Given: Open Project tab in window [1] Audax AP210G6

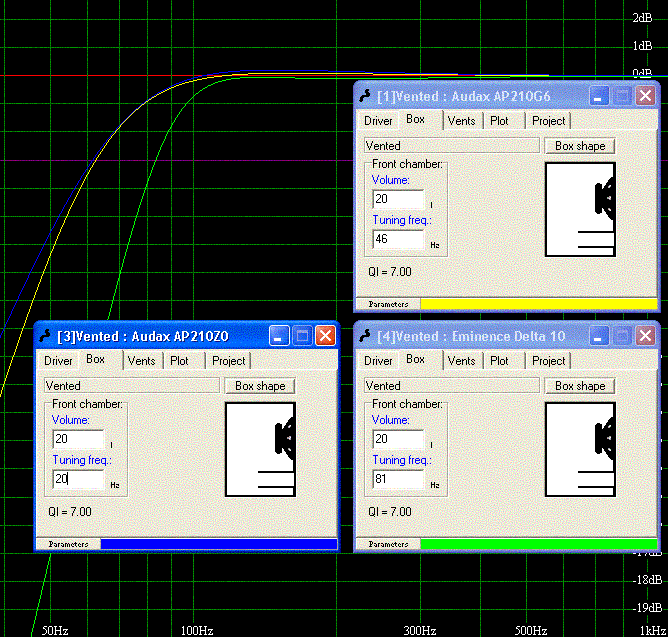Looking at the screenshot, I should 549,121.
